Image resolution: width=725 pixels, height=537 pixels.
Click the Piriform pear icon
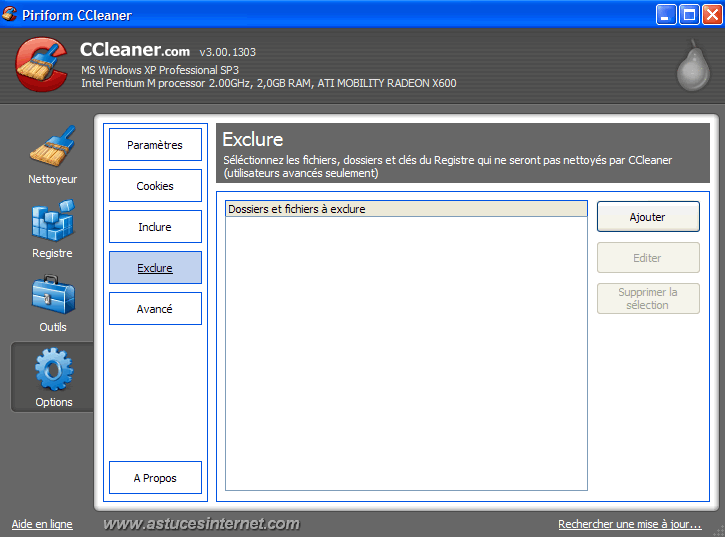click(x=693, y=65)
